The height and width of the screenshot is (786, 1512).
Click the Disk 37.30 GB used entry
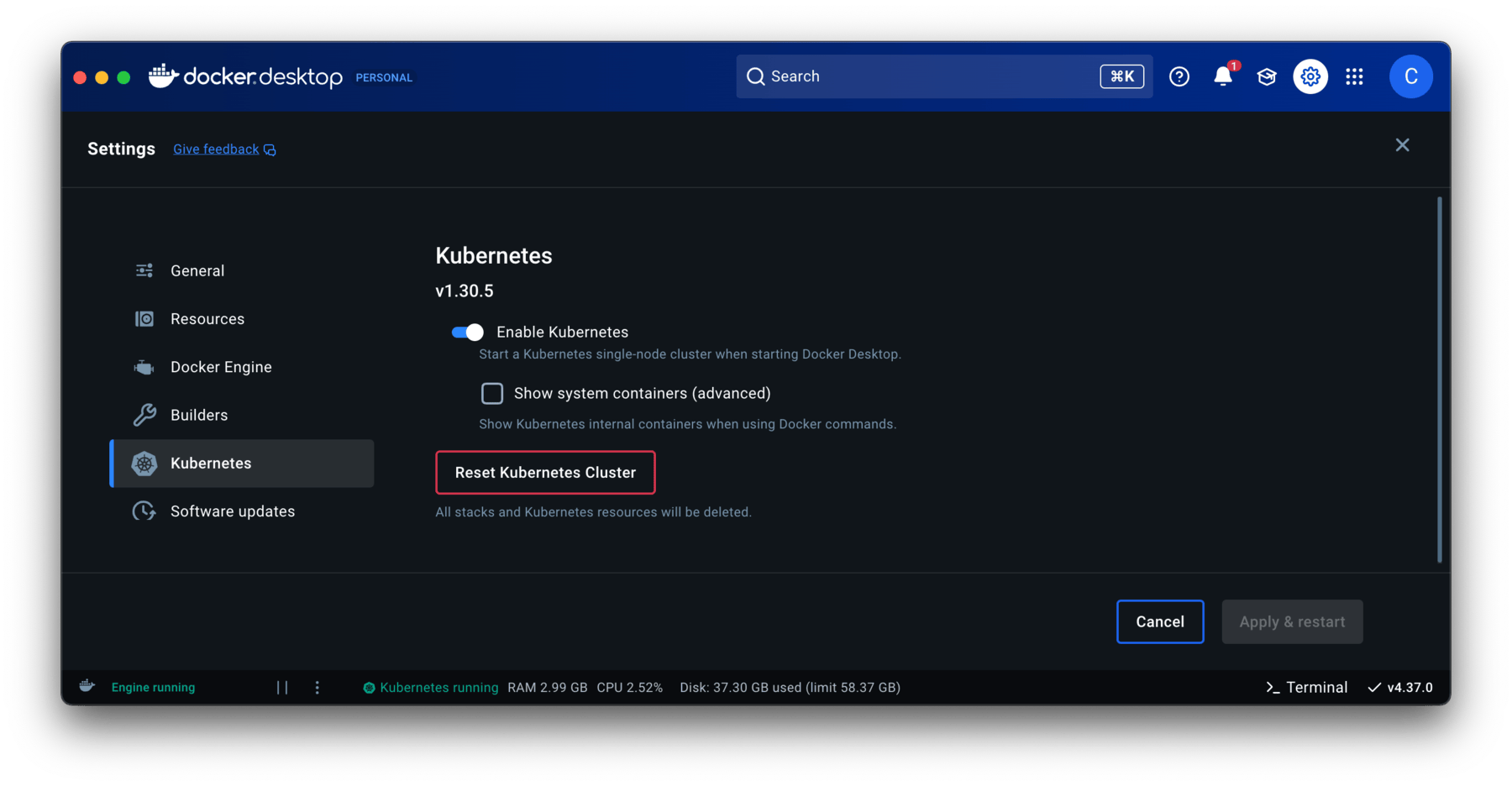790,687
